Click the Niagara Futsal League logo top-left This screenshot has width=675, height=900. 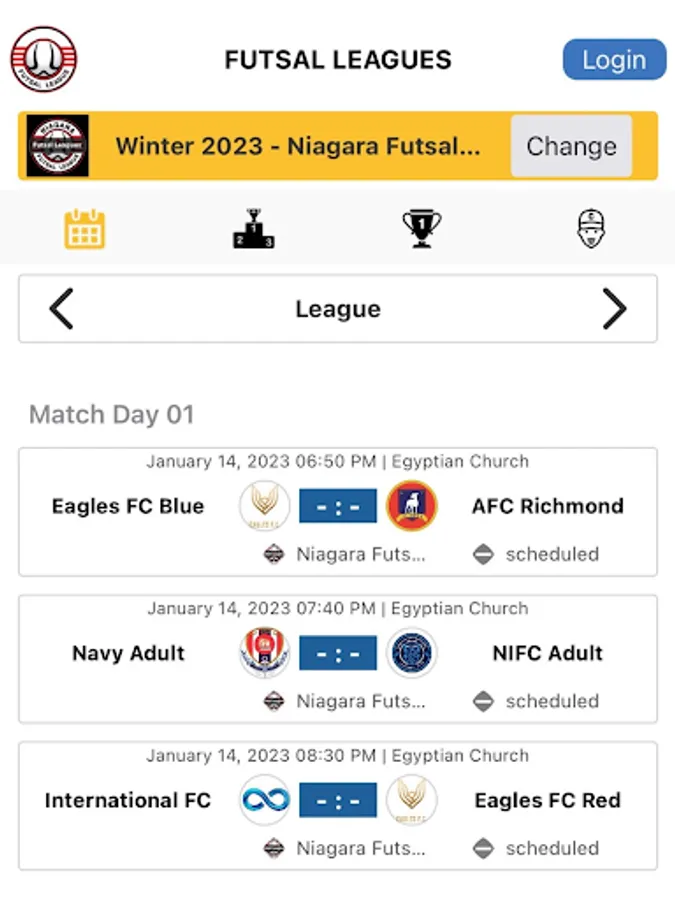click(x=44, y=59)
